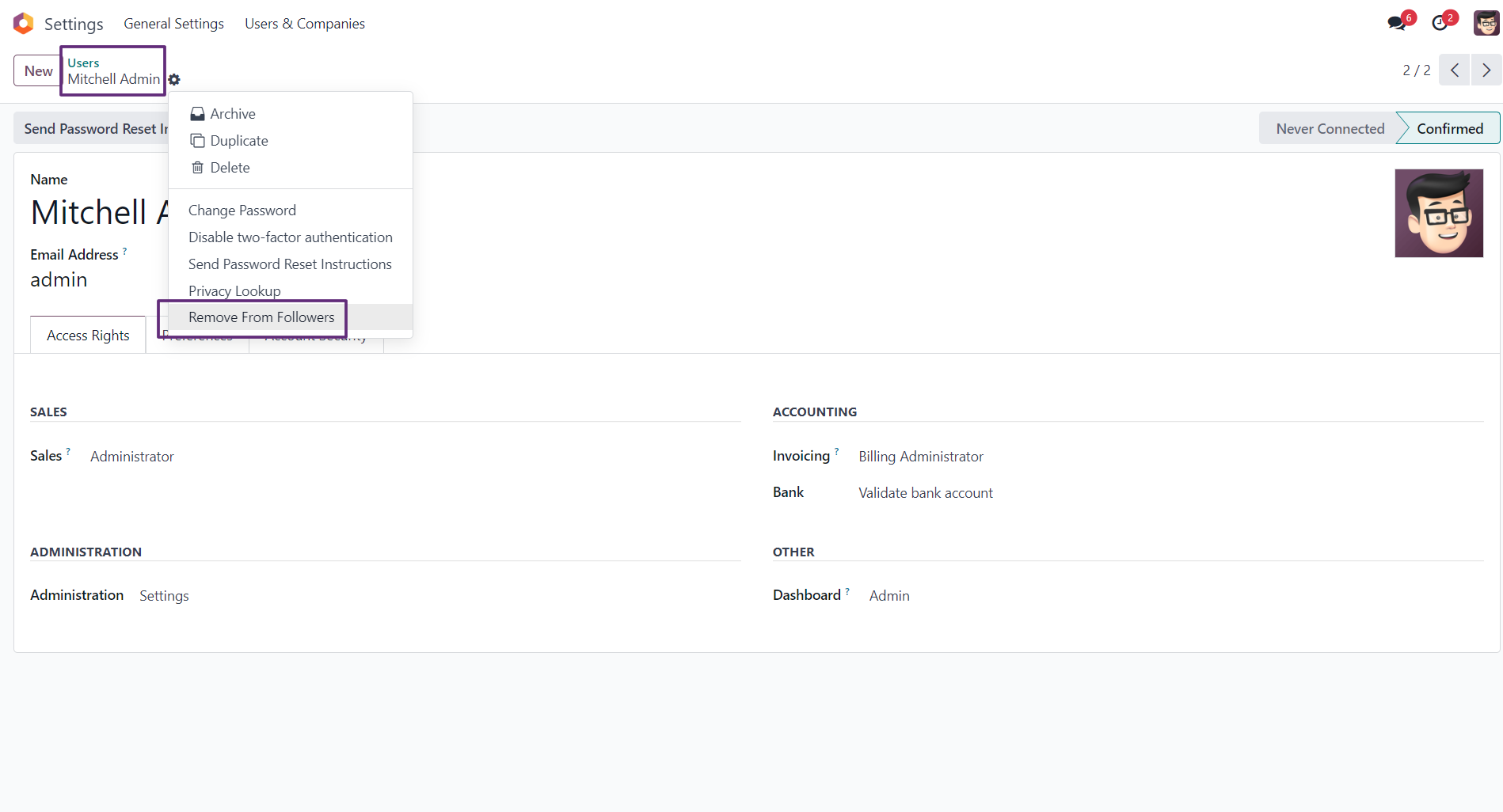Choose Send Password Reset Instructions entry

[x=291, y=264]
